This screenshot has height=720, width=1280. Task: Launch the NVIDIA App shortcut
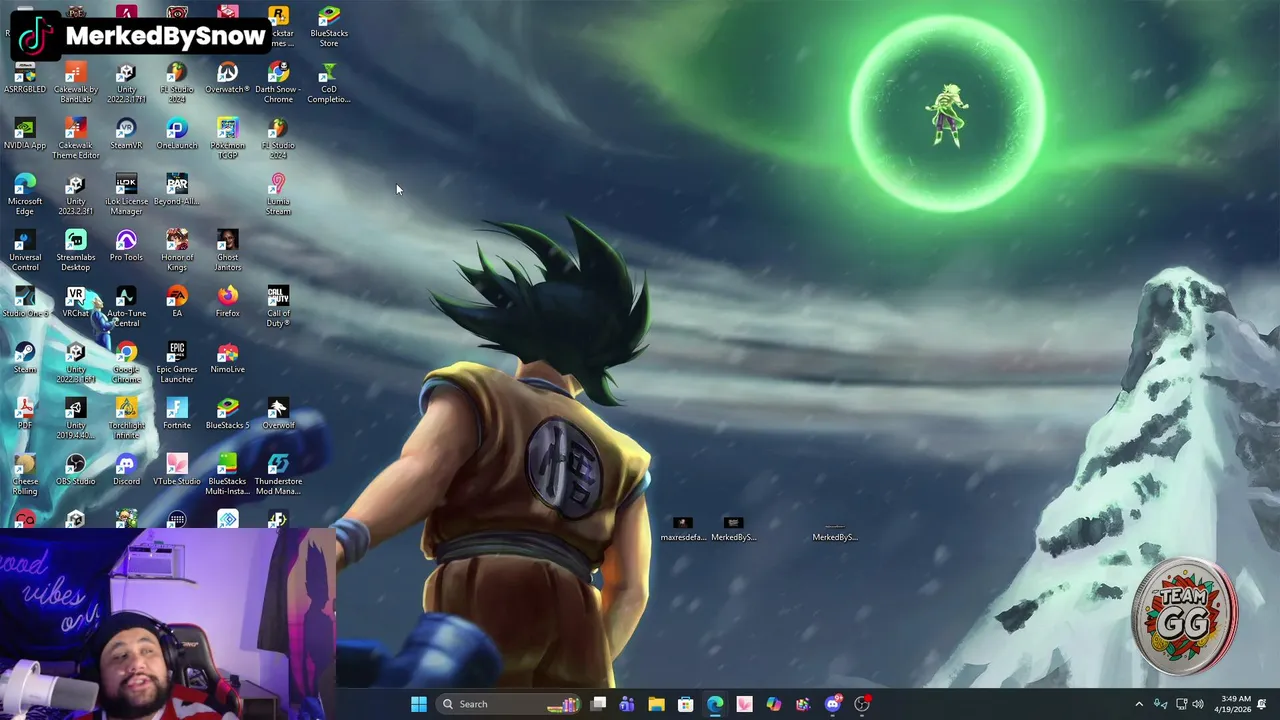[x=25, y=136]
